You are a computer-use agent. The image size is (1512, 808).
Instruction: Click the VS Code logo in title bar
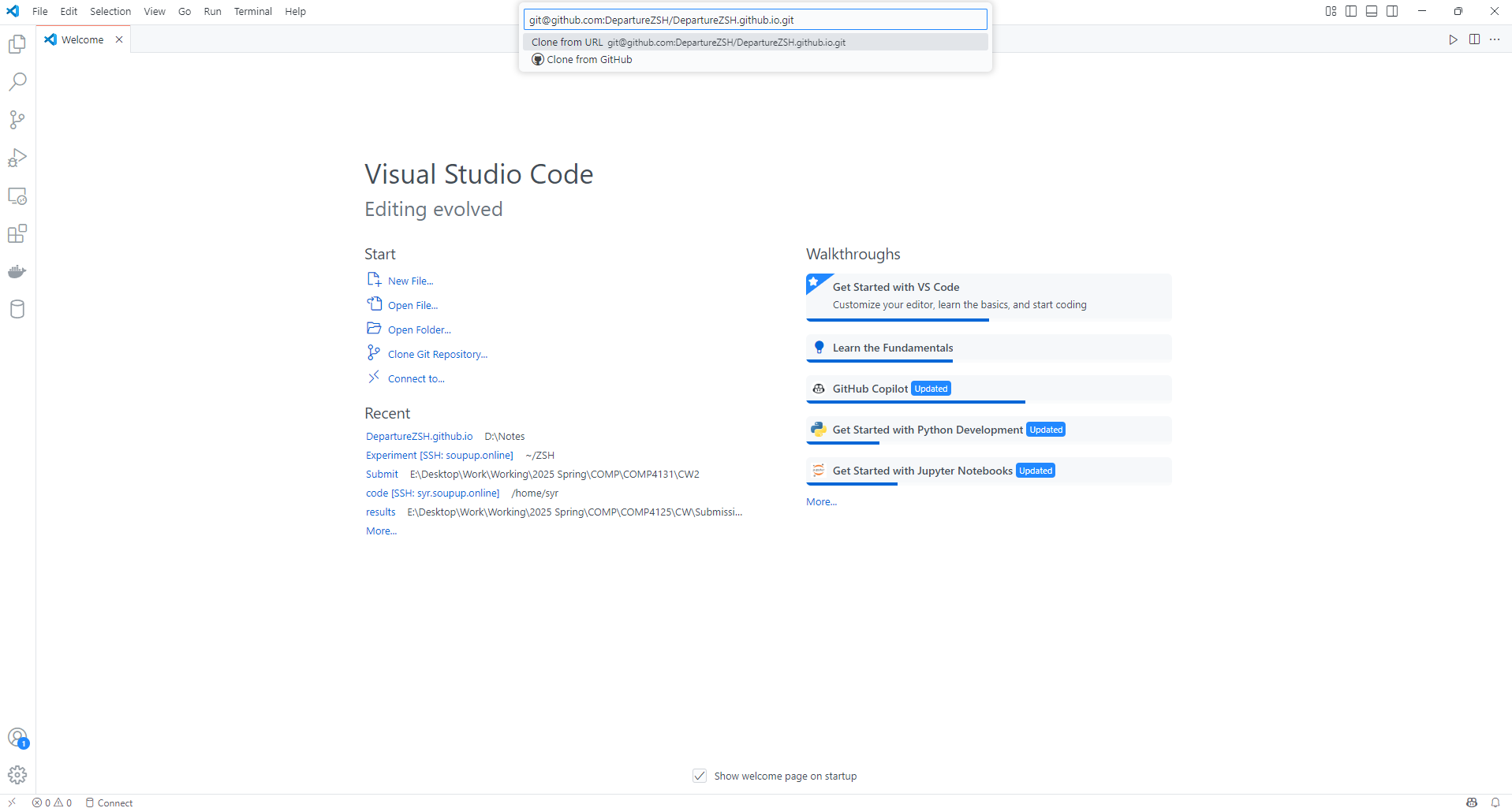[x=13, y=11]
